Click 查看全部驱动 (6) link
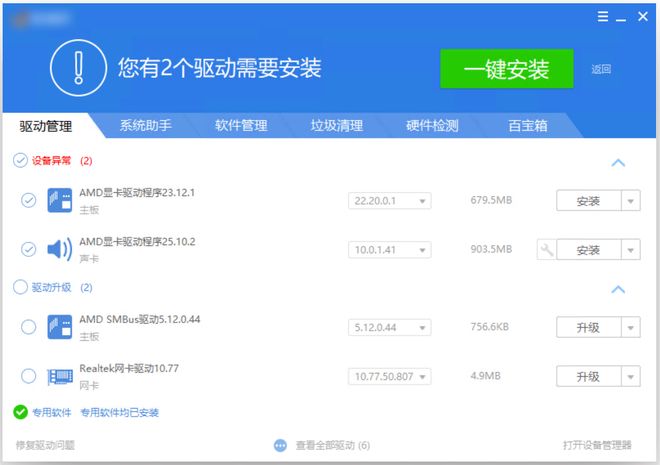This screenshot has width=660, height=465. tap(333, 445)
